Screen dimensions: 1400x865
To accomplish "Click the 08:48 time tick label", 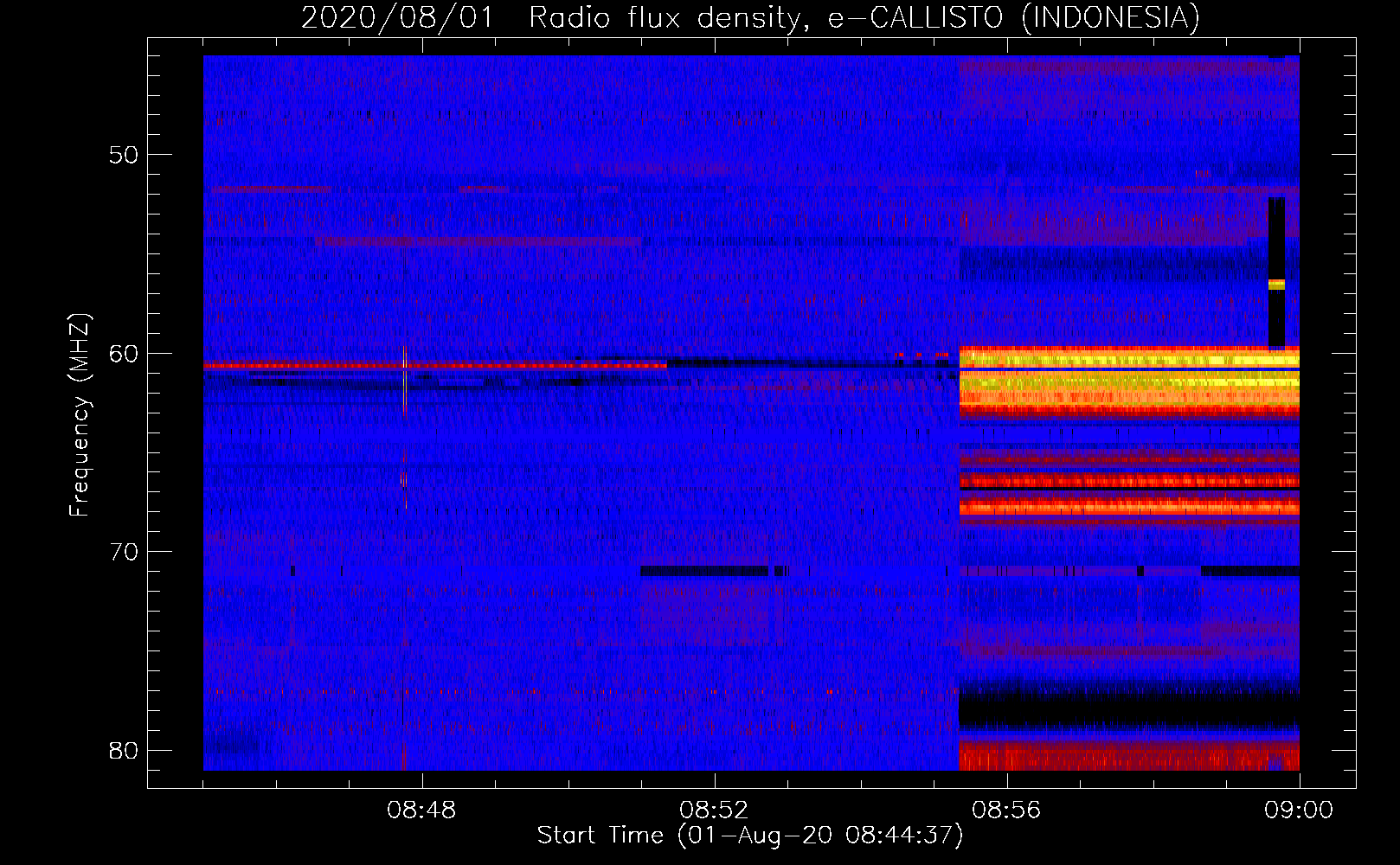I will [x=421, y=811].
